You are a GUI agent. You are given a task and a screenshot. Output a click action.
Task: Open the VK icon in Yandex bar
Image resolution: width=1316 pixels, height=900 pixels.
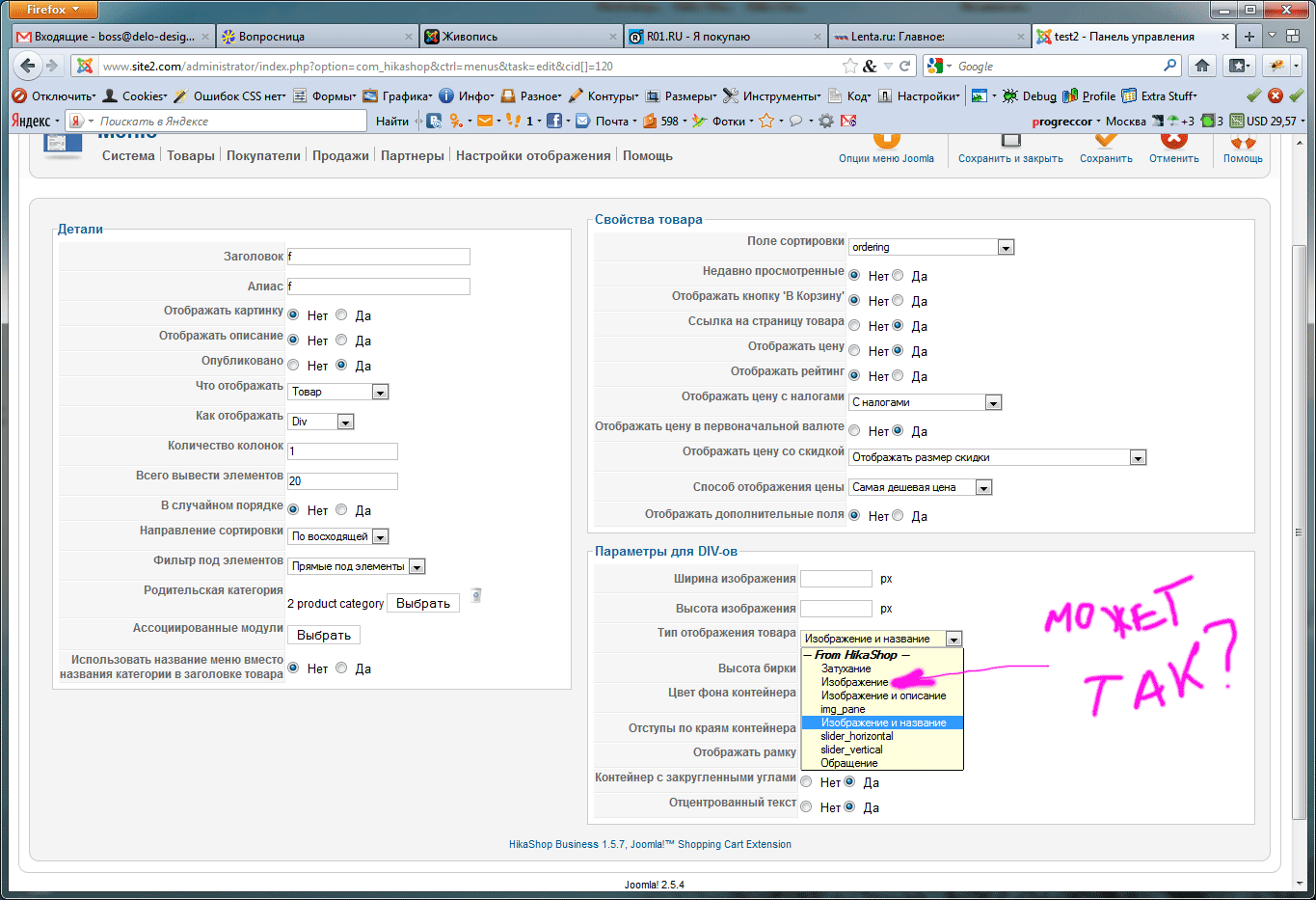[435, 121]
